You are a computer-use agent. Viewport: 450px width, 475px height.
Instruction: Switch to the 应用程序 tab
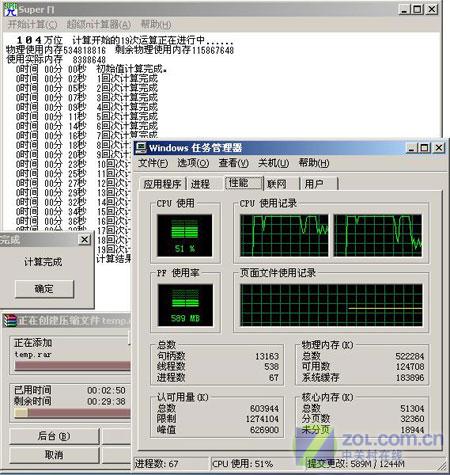coord(162,184)
